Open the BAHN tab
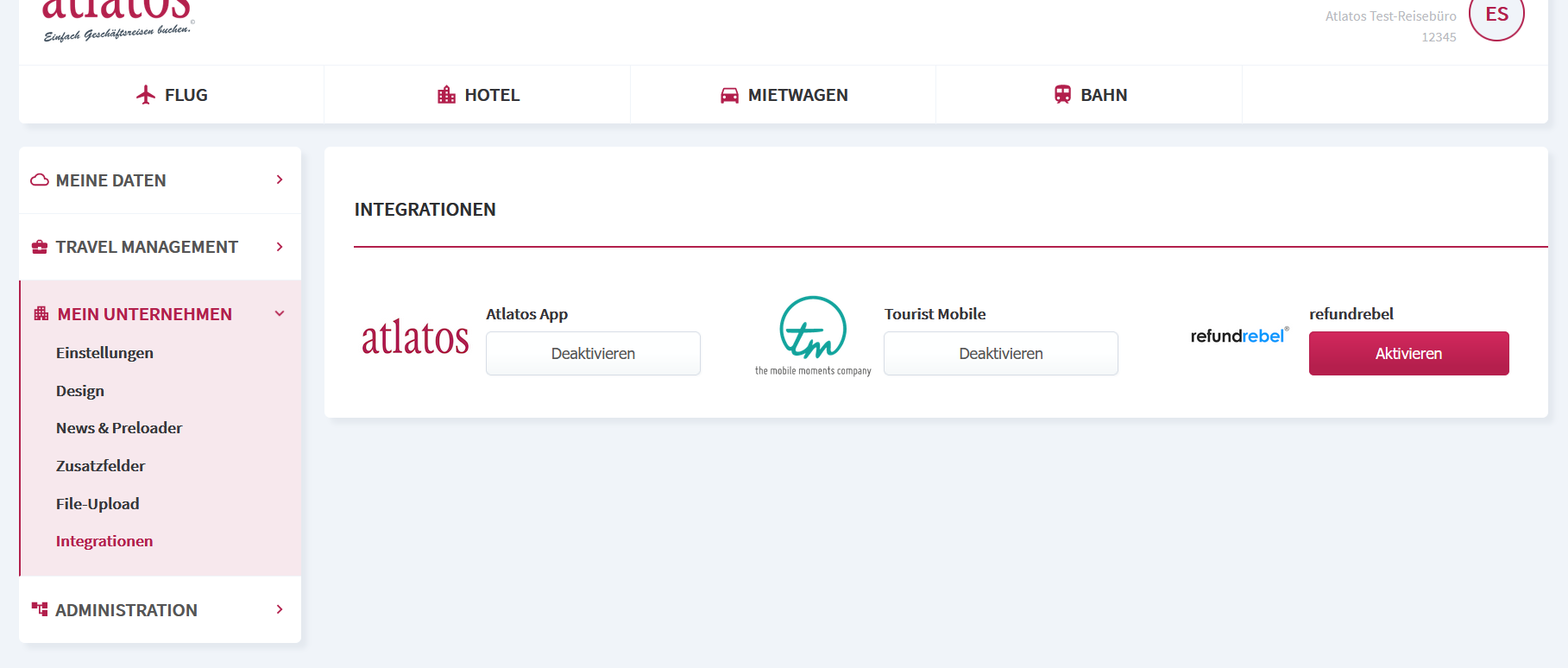The height and width of the screenshot is (668, 1568). coord(1089,95)
